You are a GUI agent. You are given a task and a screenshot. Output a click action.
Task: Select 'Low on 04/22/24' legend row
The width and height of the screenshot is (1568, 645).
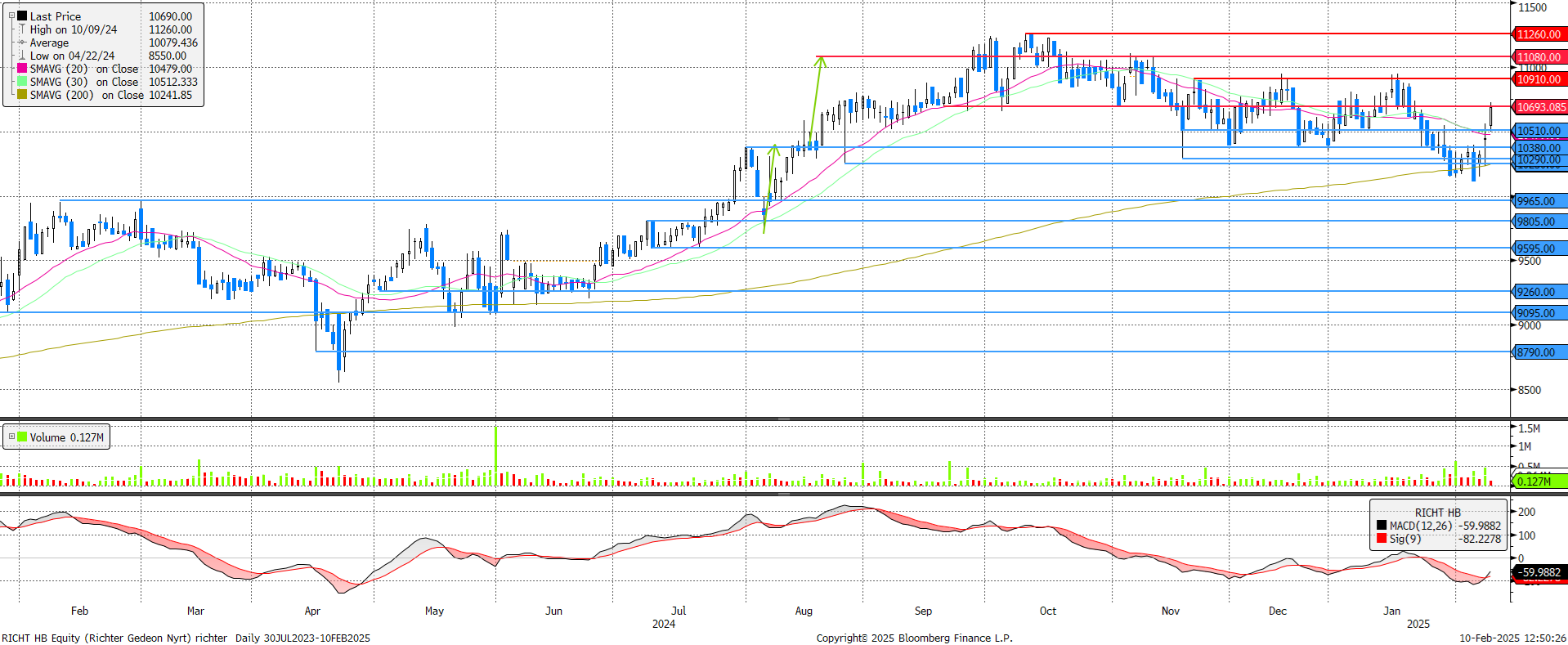[72, 56]
